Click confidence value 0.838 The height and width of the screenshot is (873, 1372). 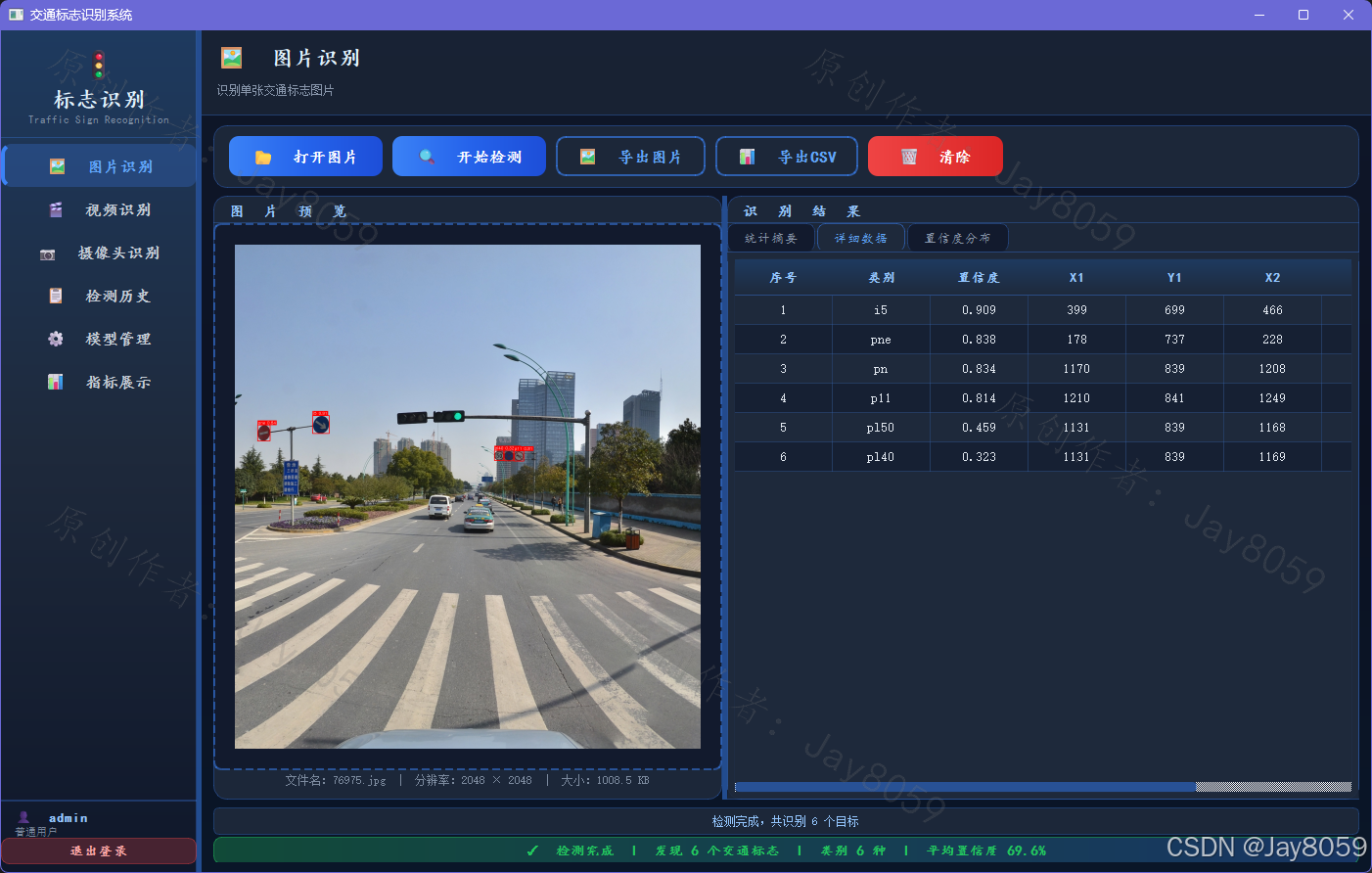pyautogui.click(x=979, y=340)
